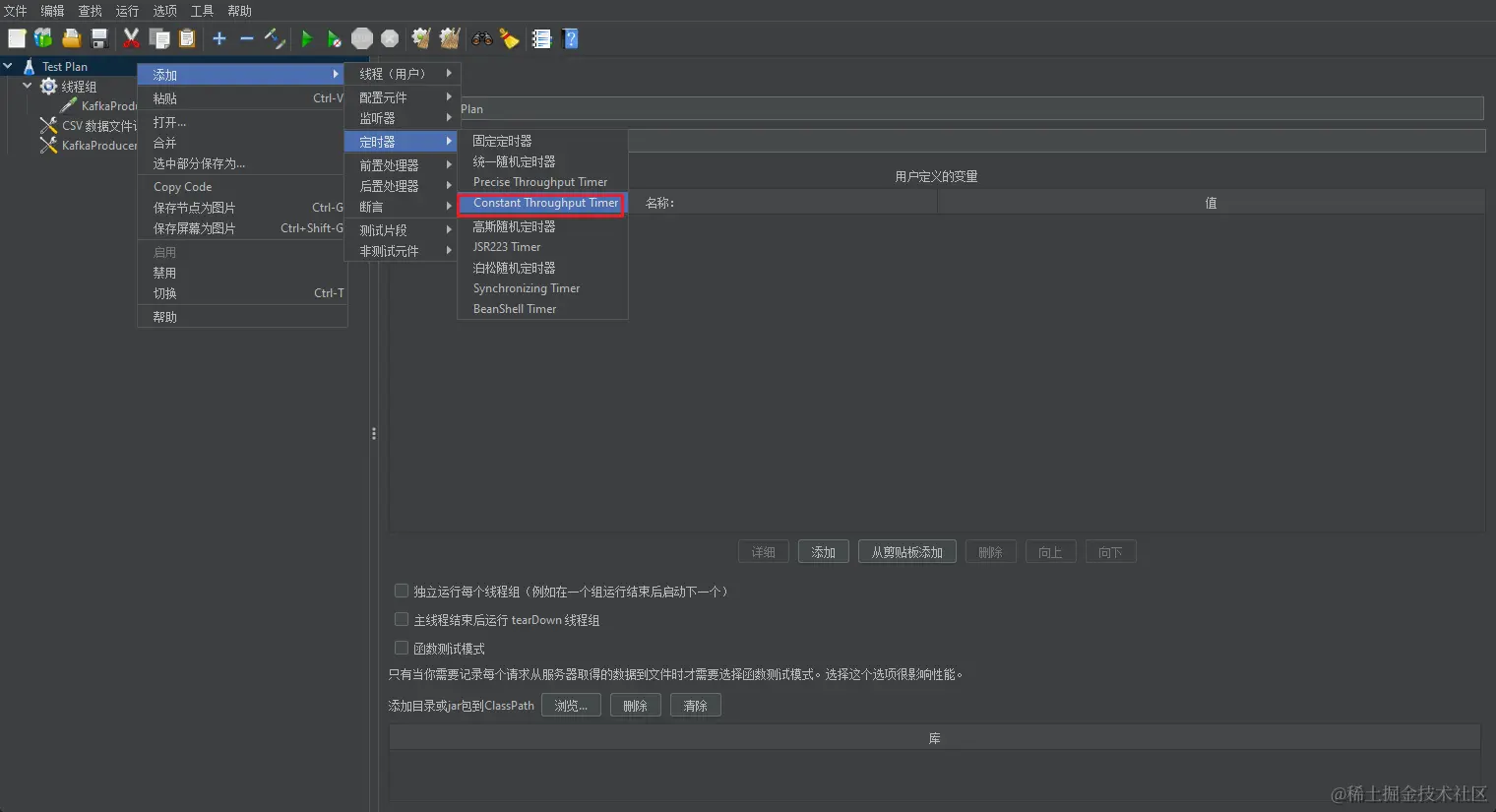Click the 详细 button

(x=763, y=552)
